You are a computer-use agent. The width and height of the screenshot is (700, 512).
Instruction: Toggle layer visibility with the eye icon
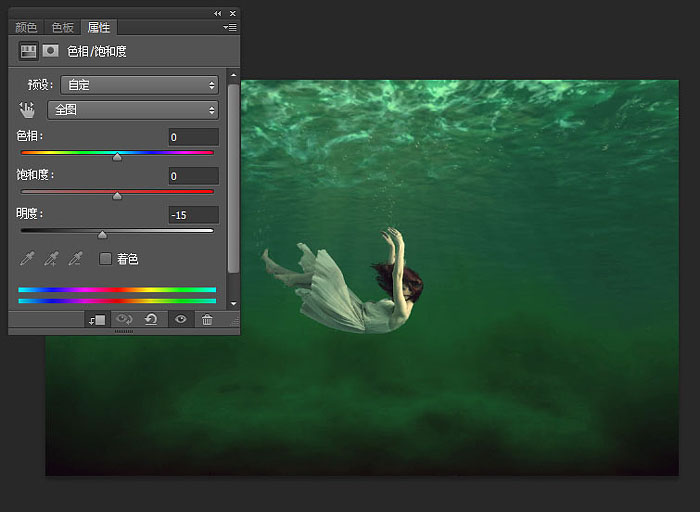point(180,319)
